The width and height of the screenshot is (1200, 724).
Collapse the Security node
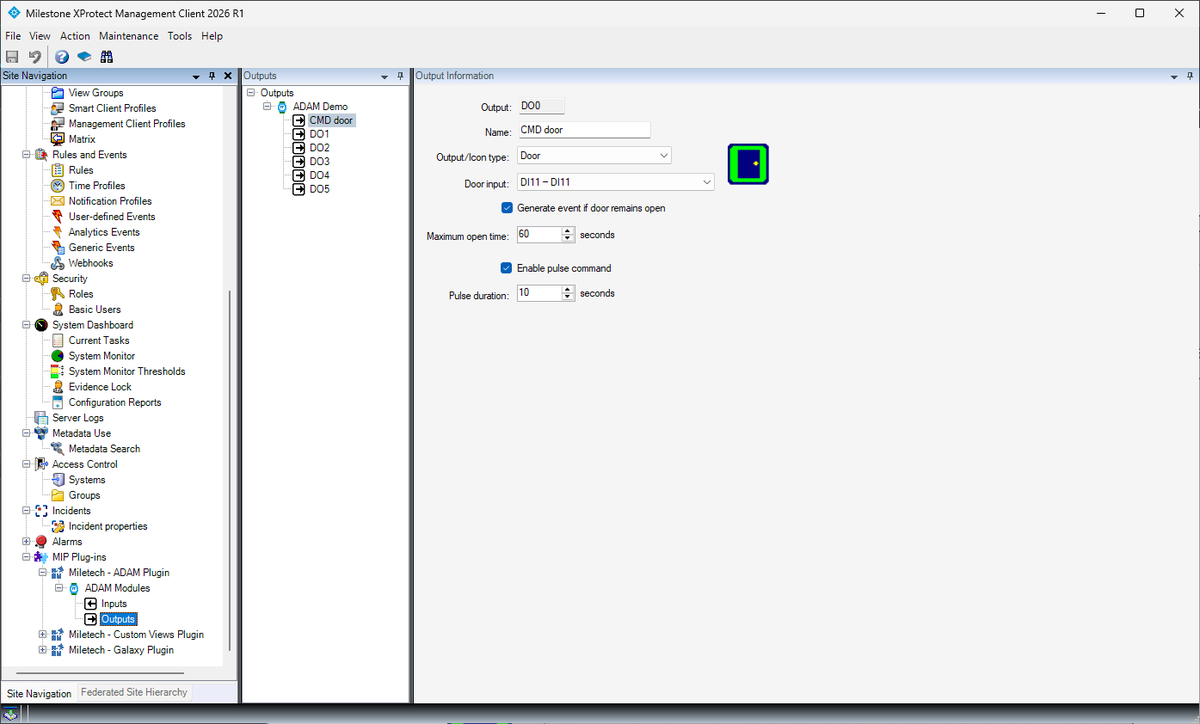click(26, 279)
